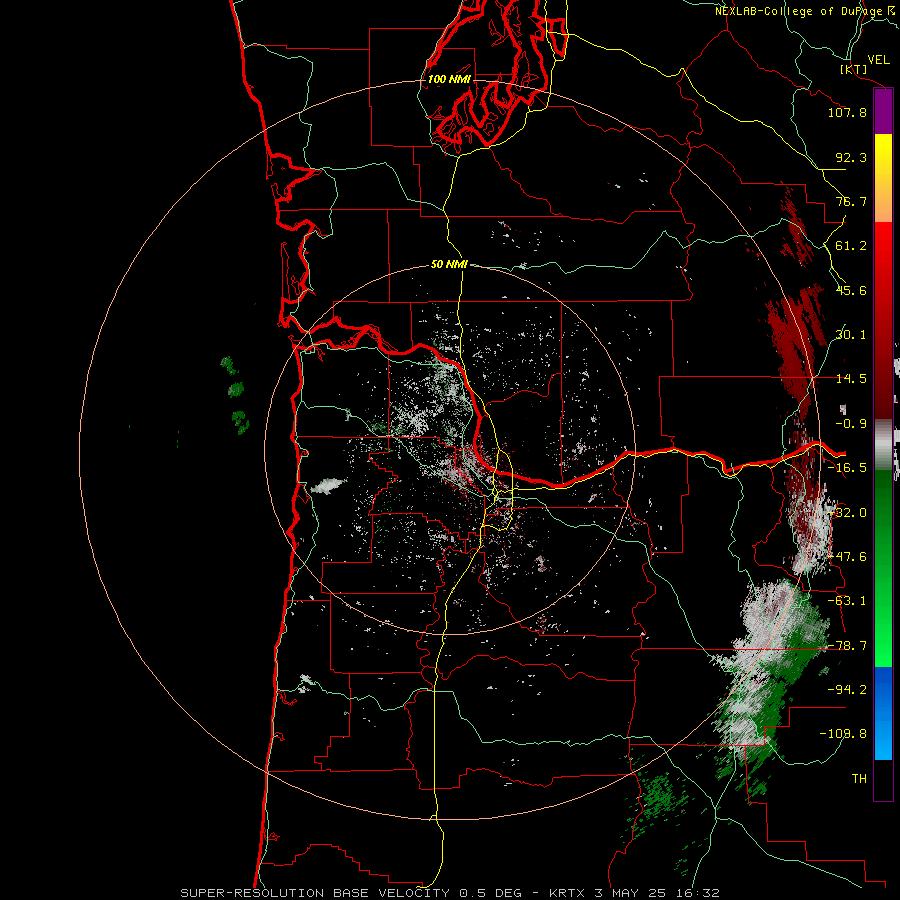Screen dimensions: 900x900
Task: Click the Super-Resolution Base Velocity caption text
Action: (x=450, y=893)
